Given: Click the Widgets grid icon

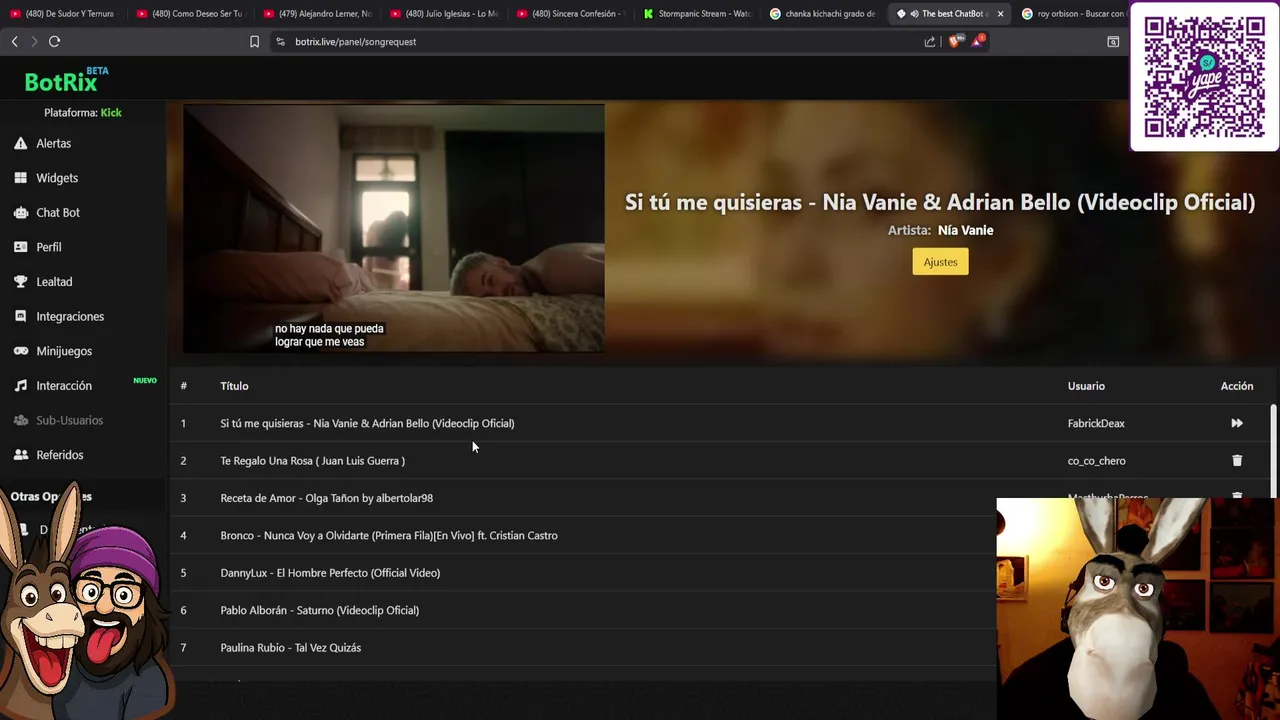Looking at the screenshot, I should pyautogui.click(x=20, y=178).
